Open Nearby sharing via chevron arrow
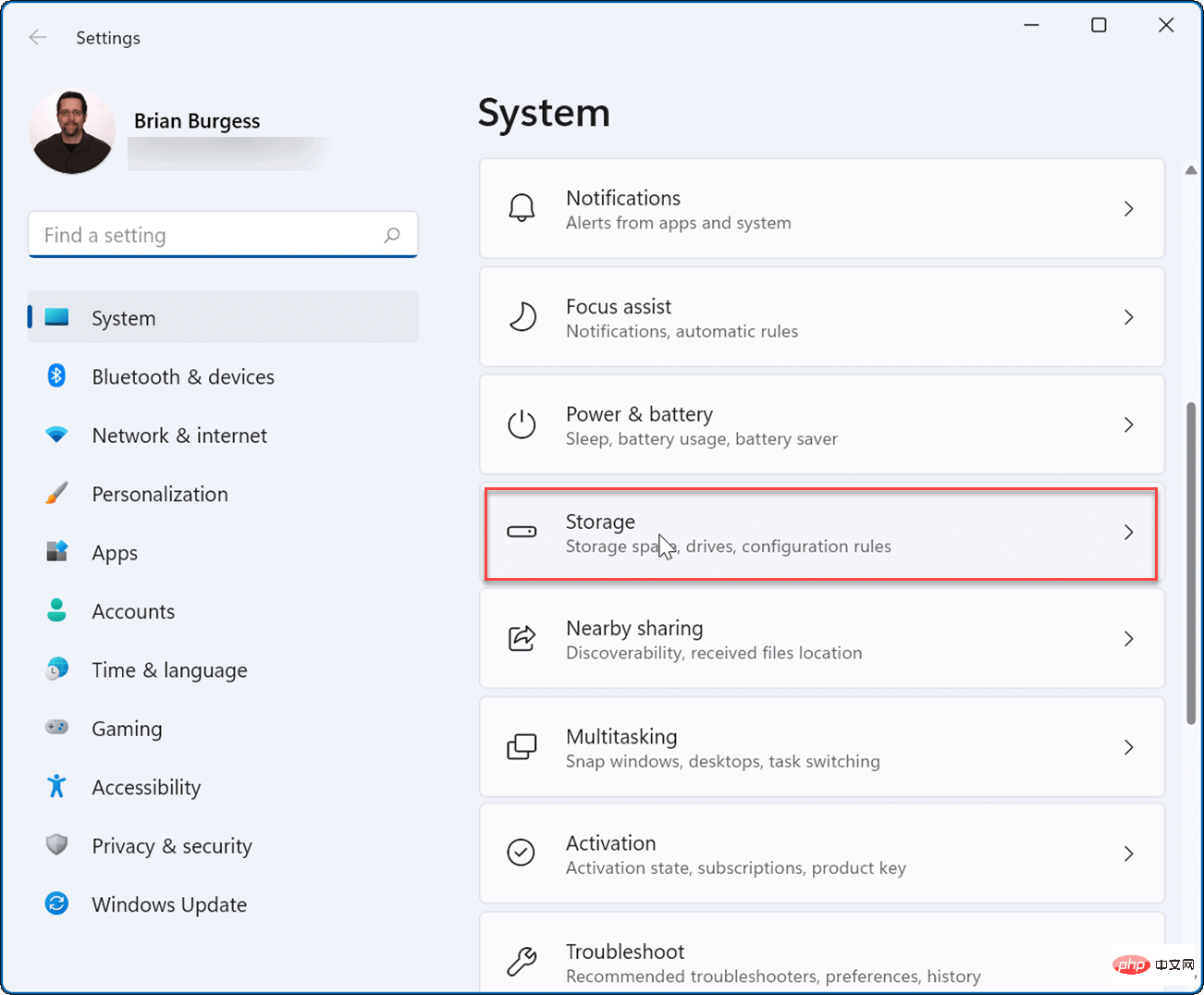This screenshot has height=995, width=1204. click(x=1128, y=639)
